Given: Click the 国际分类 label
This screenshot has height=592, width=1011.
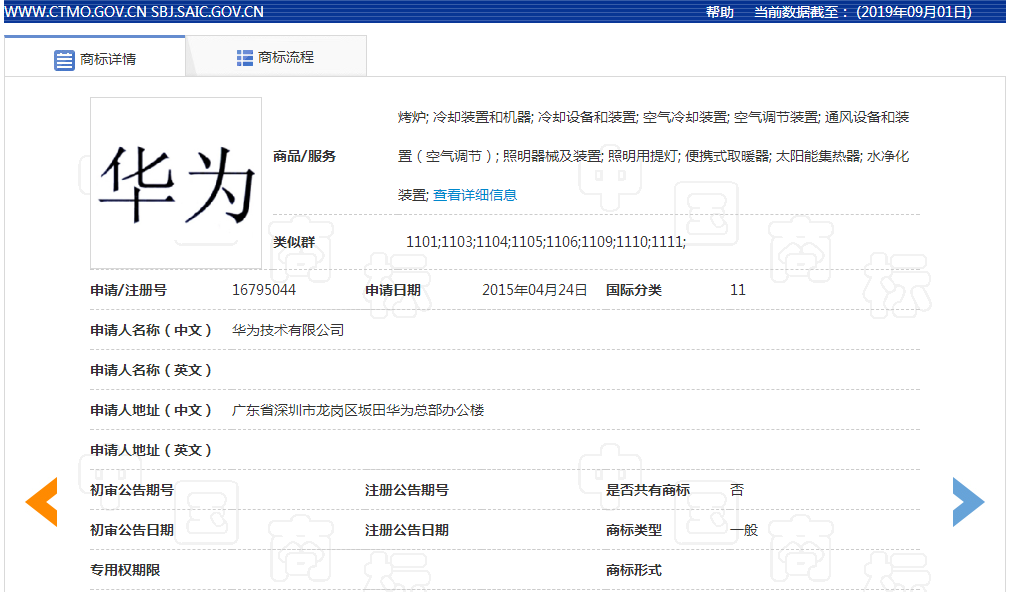Looking at the screenshot, I should pyautogui.click(x=634, y=290).
